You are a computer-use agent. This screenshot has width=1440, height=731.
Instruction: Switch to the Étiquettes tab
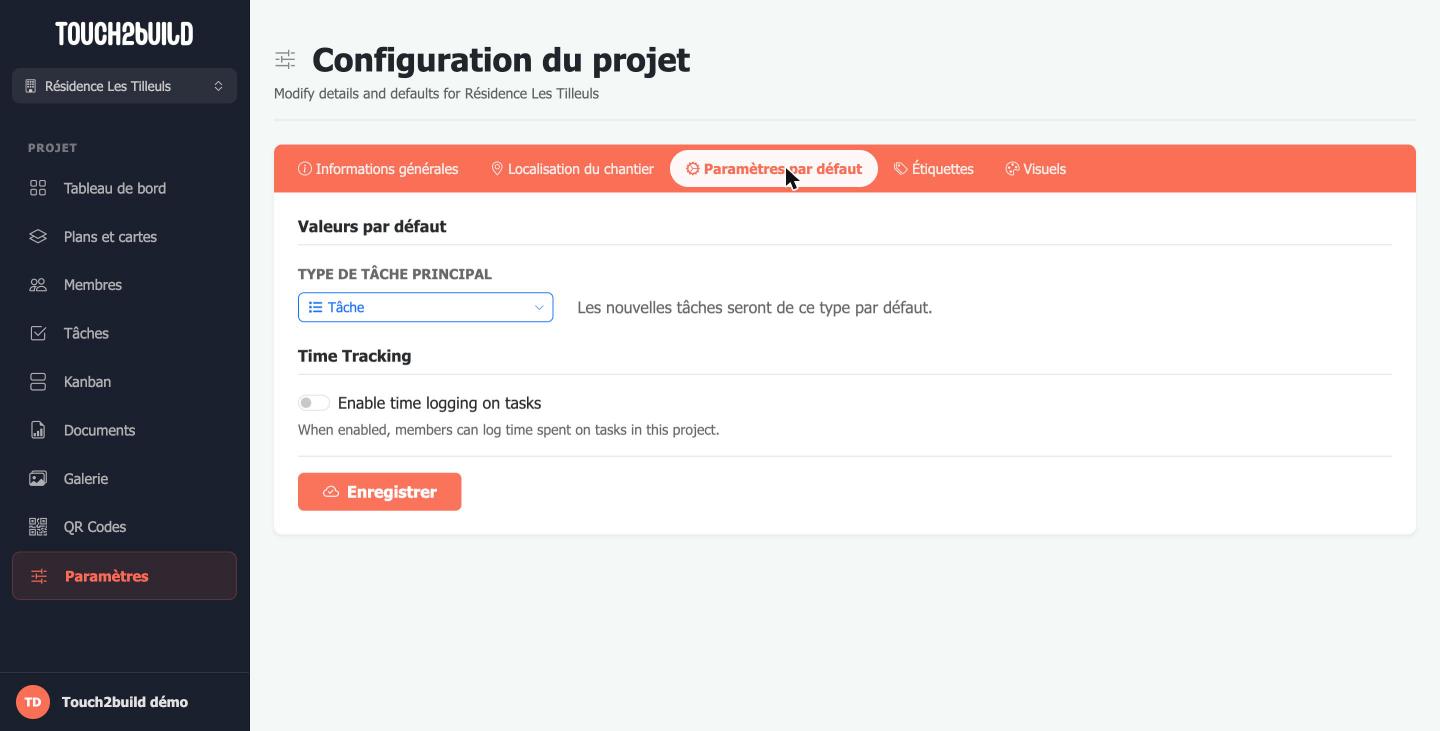coord(934,169)
